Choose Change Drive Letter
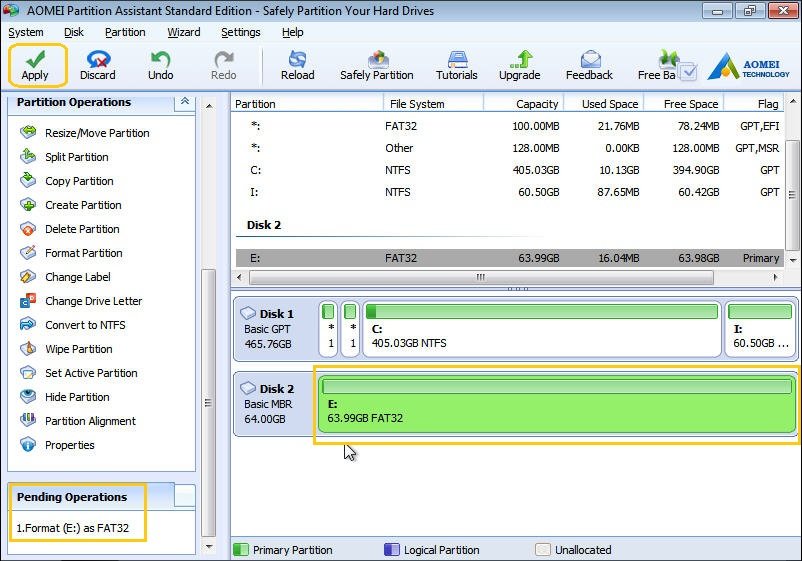Image resolution: width=802 pixels, height=561 pixels. pos(81,301)
